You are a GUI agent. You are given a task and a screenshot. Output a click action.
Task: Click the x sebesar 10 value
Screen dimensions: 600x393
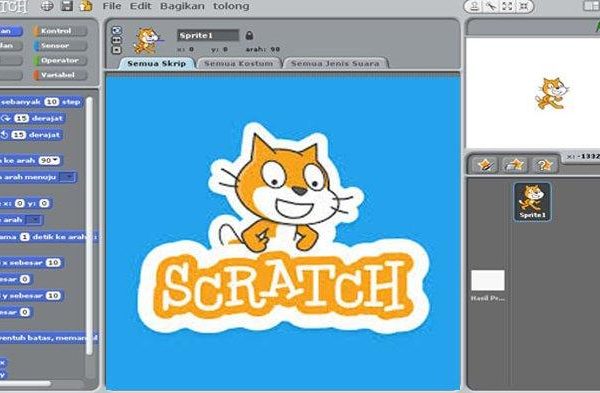[x=53, y=263]
